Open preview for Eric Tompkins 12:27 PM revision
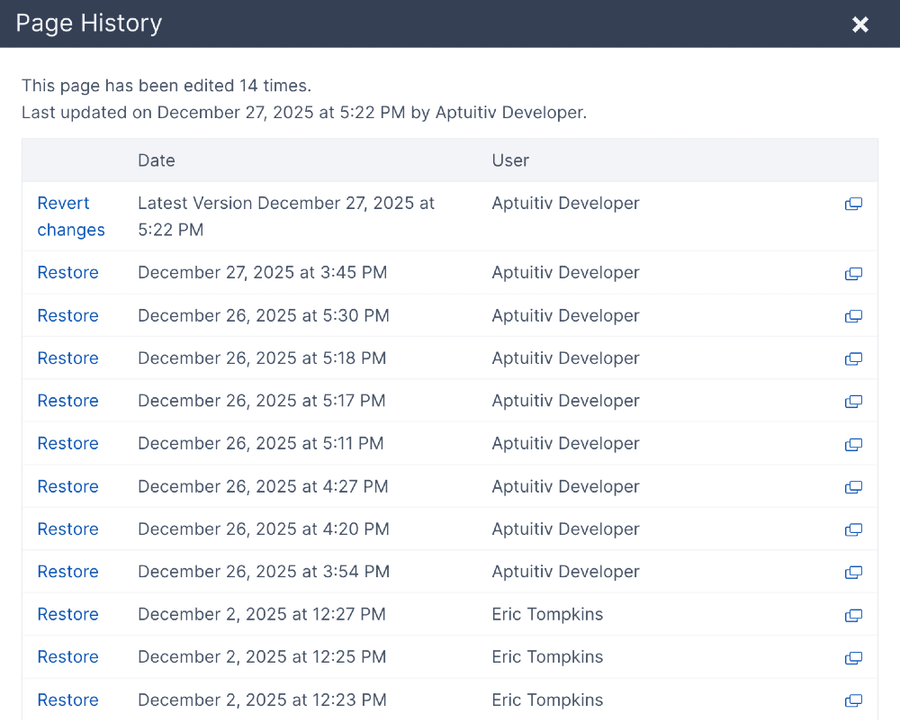Viewport: 900px width, 720px height. pyautogui.click(x=853, y=615)
